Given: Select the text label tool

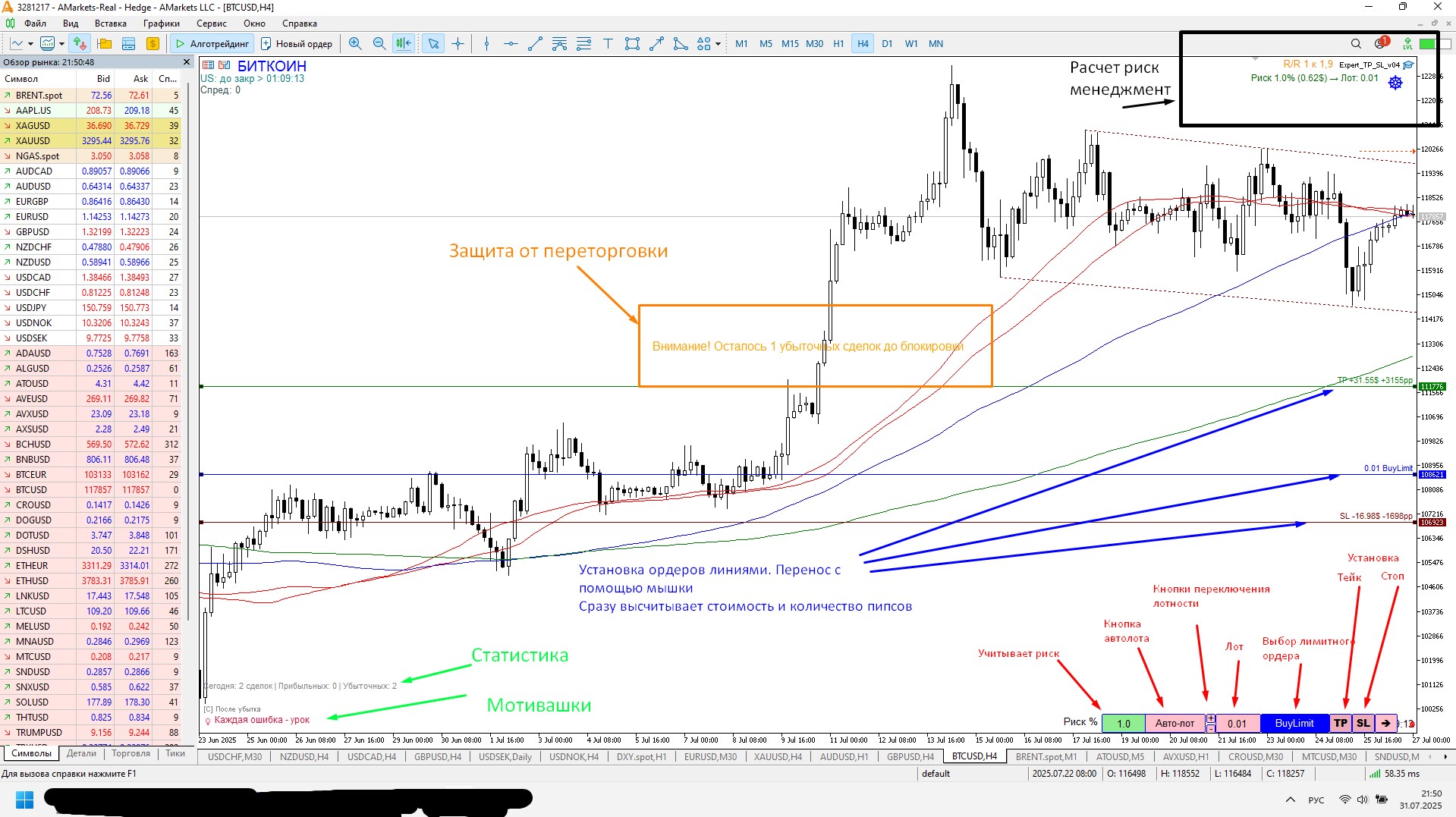Looking at the screenshot, I should click(608, 44).
